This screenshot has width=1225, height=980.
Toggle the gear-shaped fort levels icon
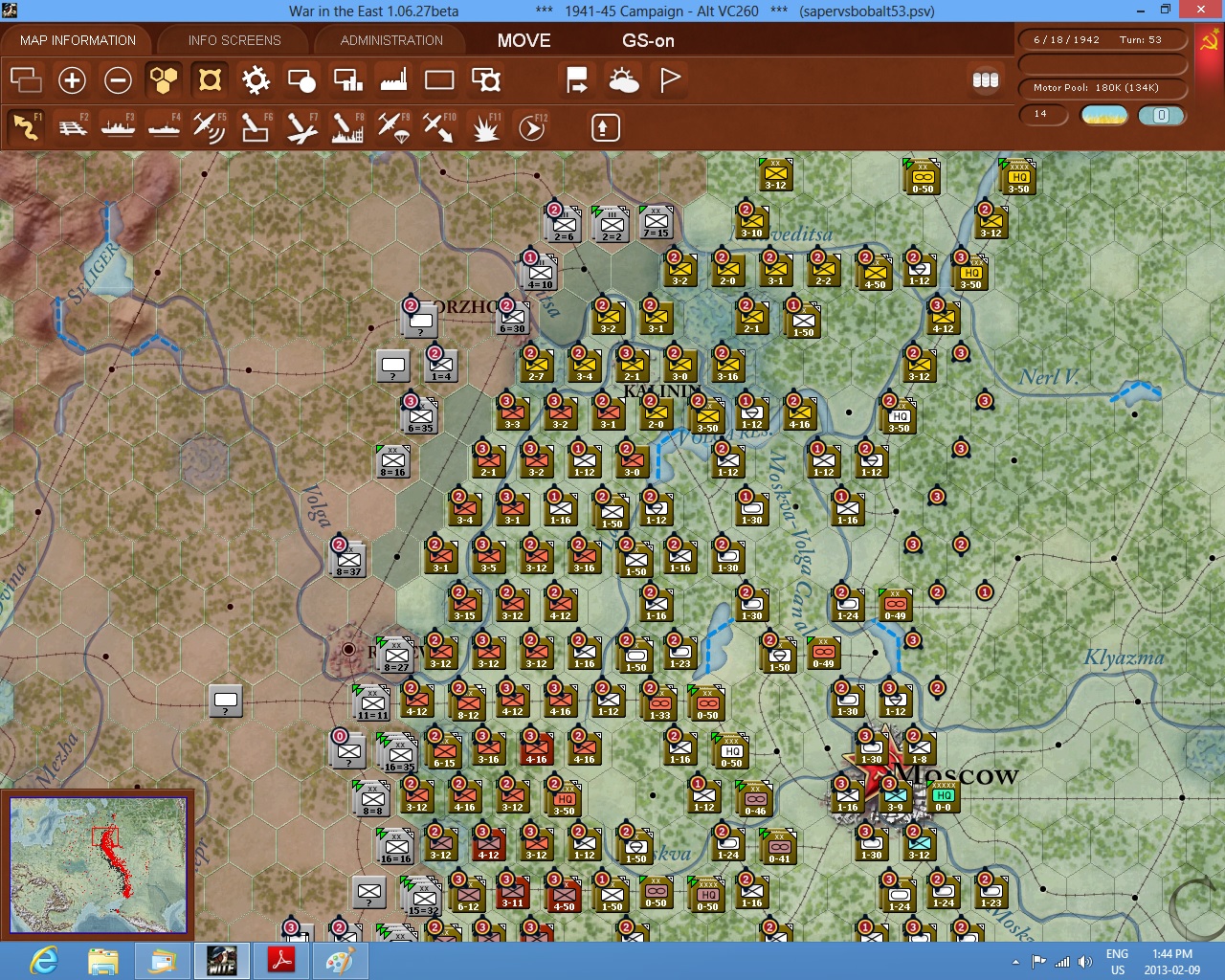(256, 79)
